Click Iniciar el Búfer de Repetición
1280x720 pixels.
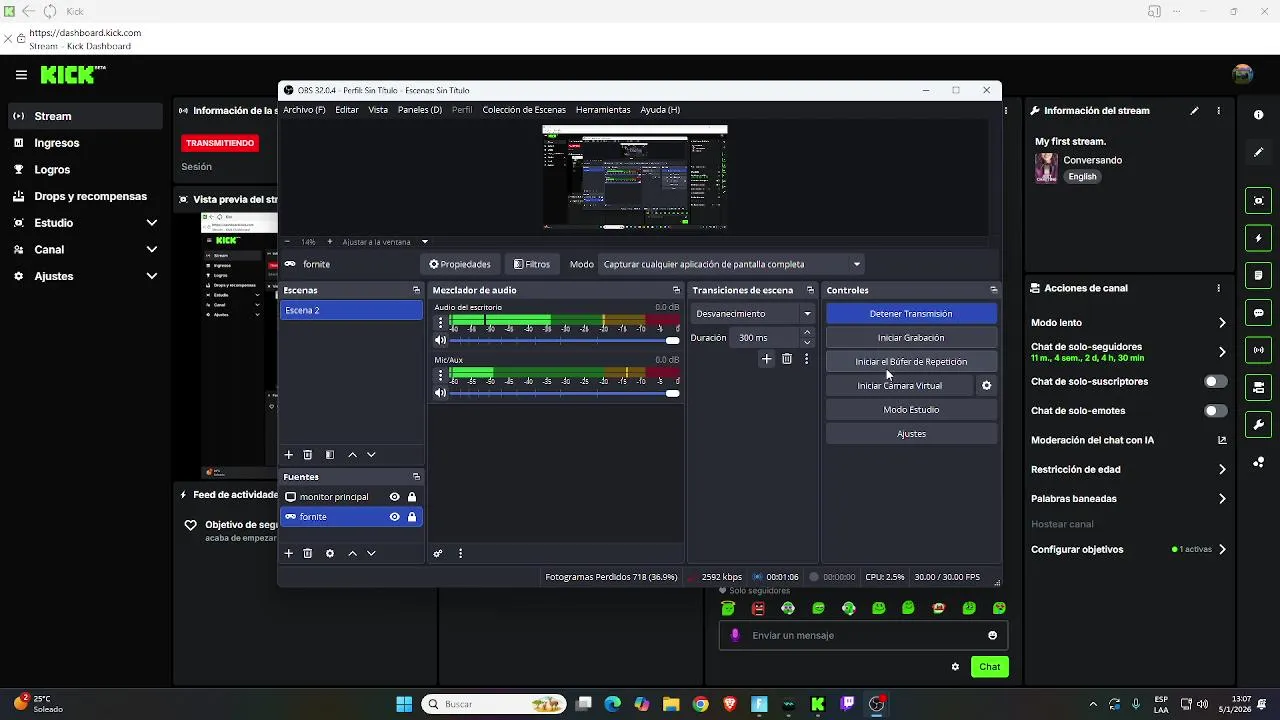(x=911, y=362)
